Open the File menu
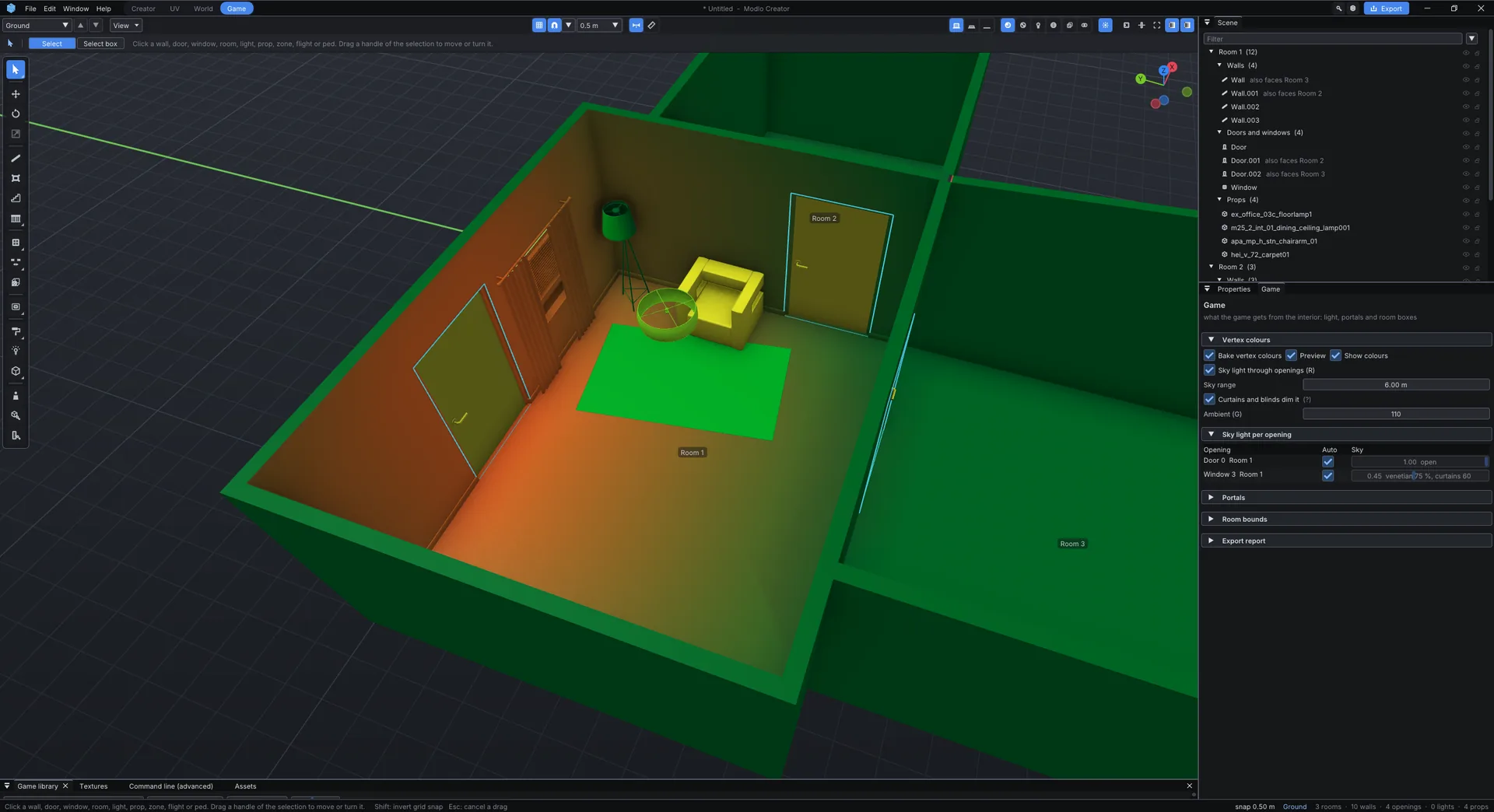 pyautogui.click(x=30, y=9)
